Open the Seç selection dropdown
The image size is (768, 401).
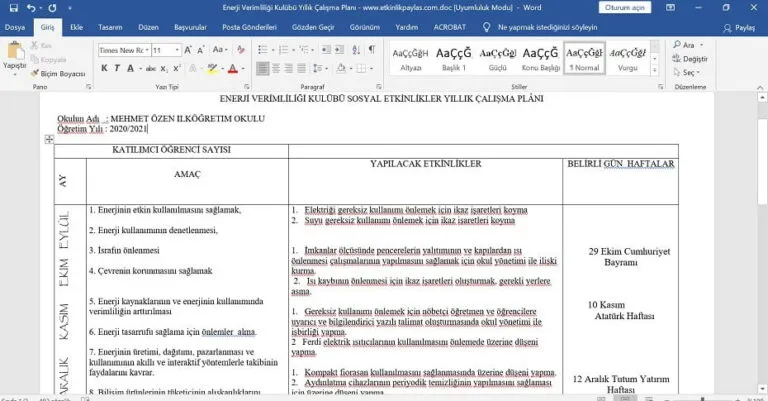[x=687, y=72]
